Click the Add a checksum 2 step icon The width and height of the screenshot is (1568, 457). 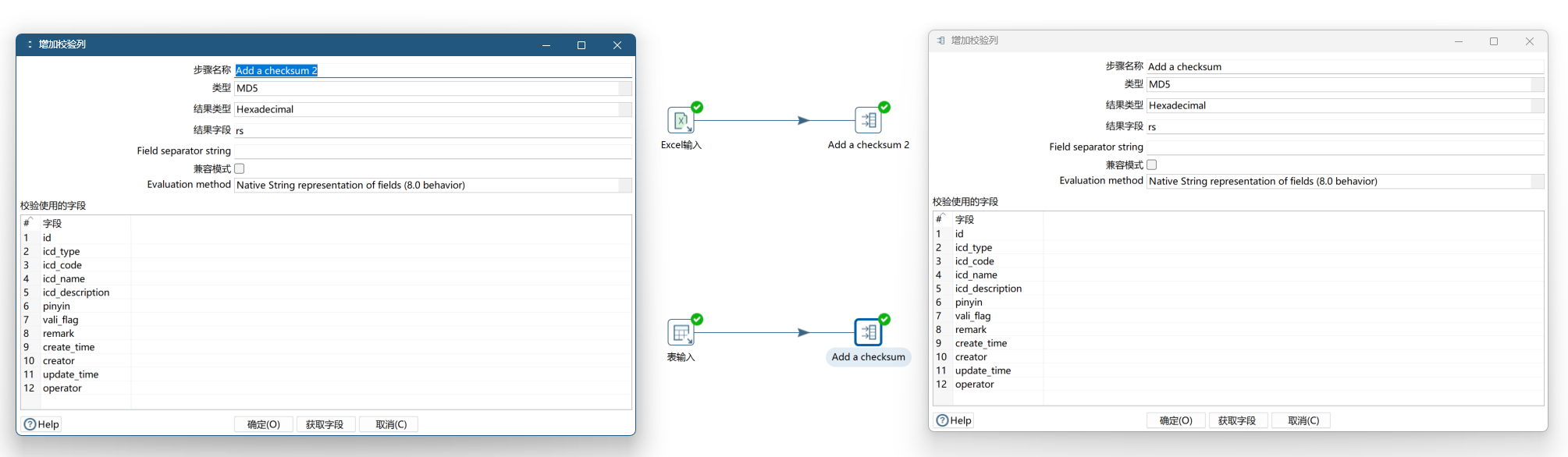[x=868, y=121]
